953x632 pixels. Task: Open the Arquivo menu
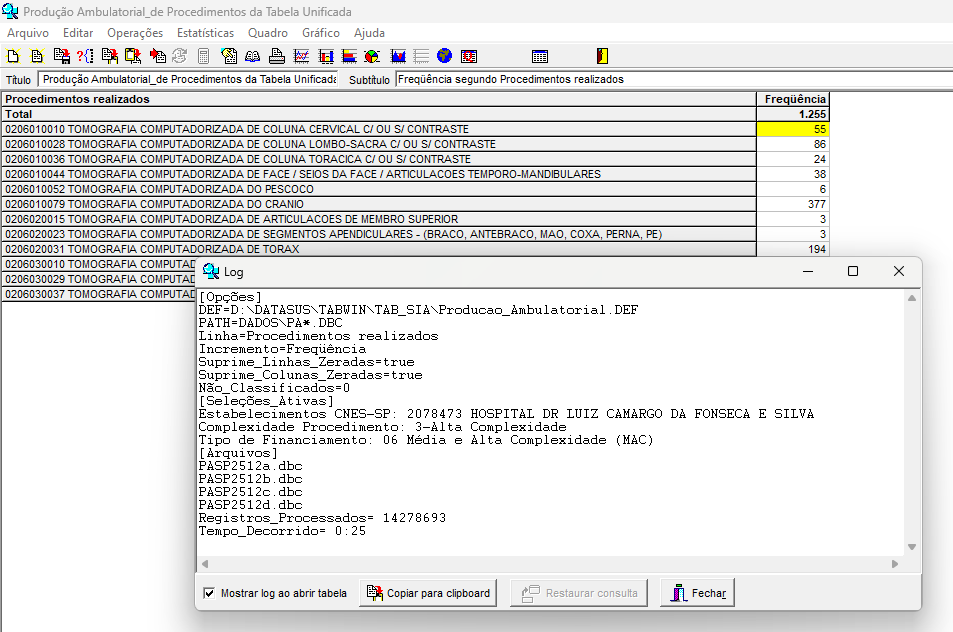(x=28, y=33)
